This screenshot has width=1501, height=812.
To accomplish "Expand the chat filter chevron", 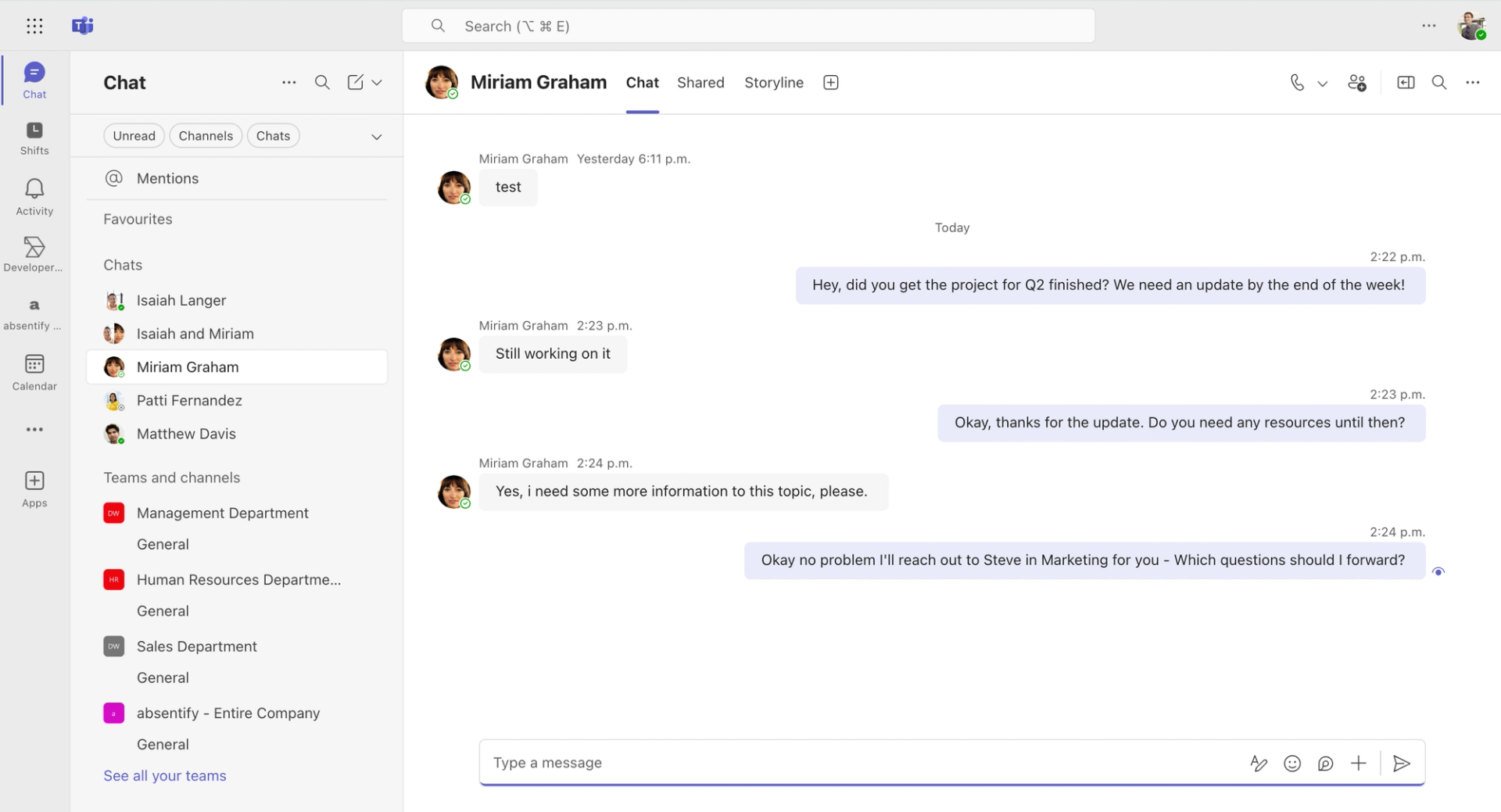I will pyautogui.click(x=377, y=137).
